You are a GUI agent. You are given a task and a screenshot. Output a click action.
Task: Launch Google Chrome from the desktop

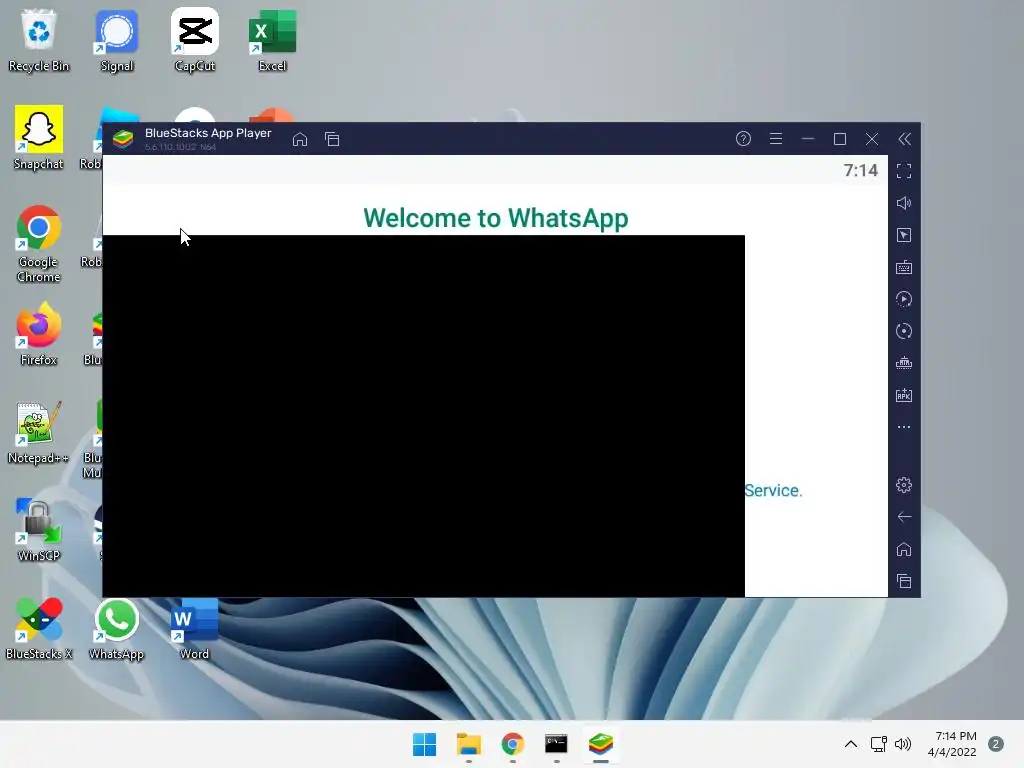tap(39, 244)
